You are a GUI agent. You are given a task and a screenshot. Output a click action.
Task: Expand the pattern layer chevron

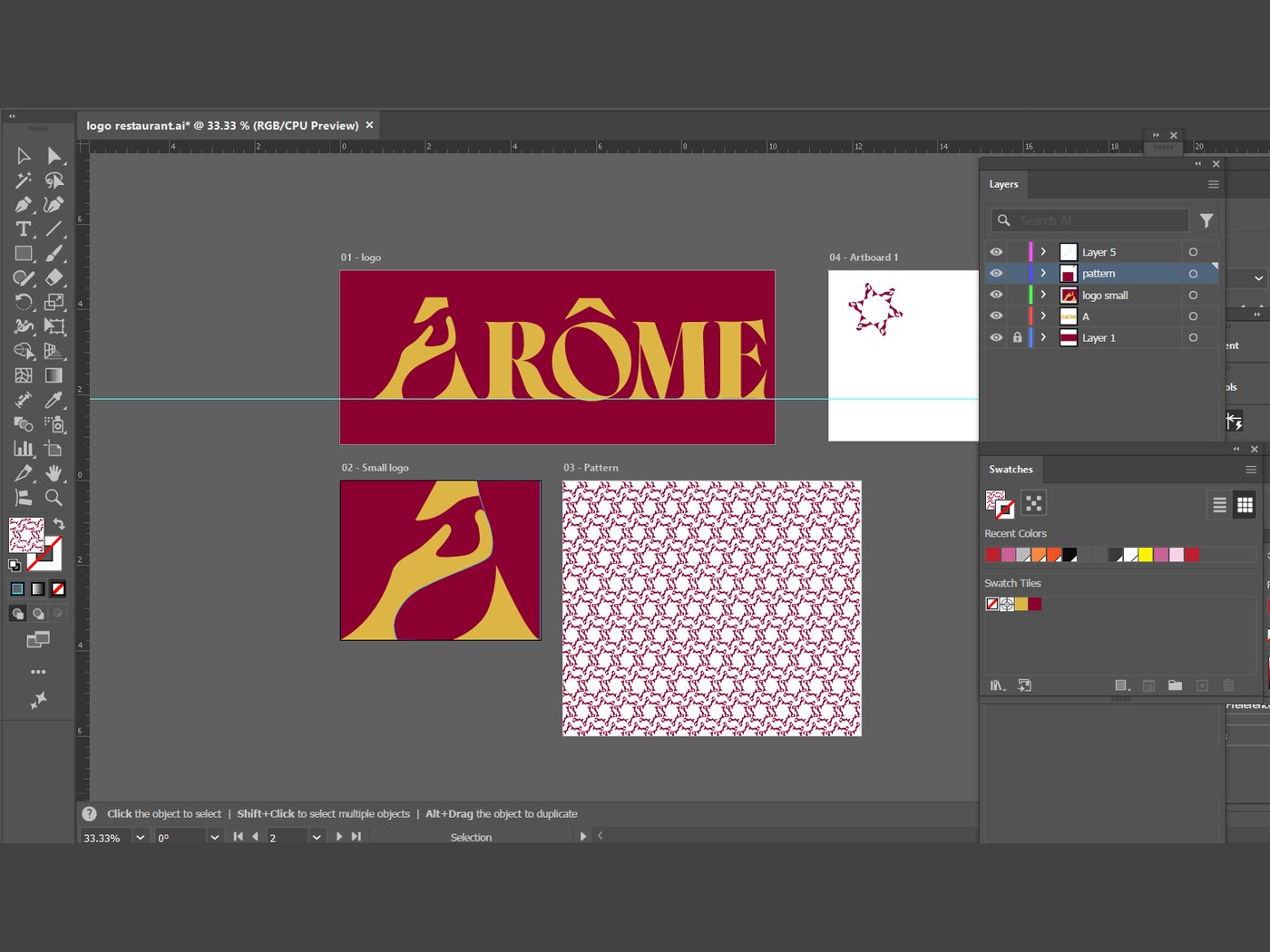(x=1043, y=273)
